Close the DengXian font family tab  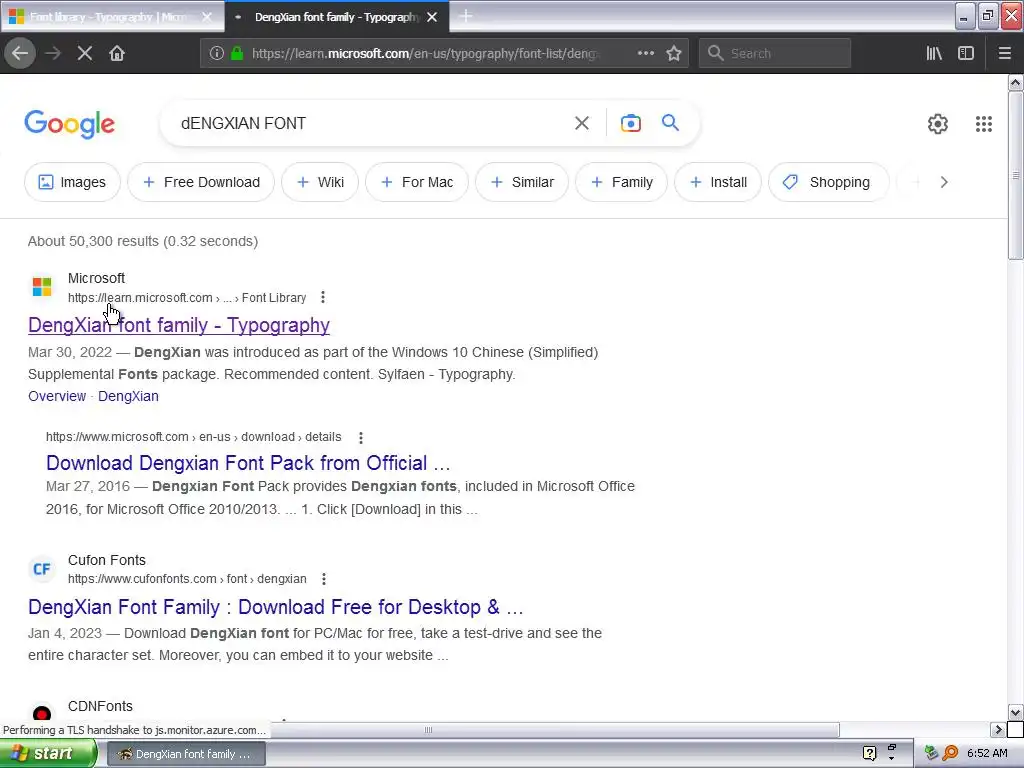coord(432,17)
